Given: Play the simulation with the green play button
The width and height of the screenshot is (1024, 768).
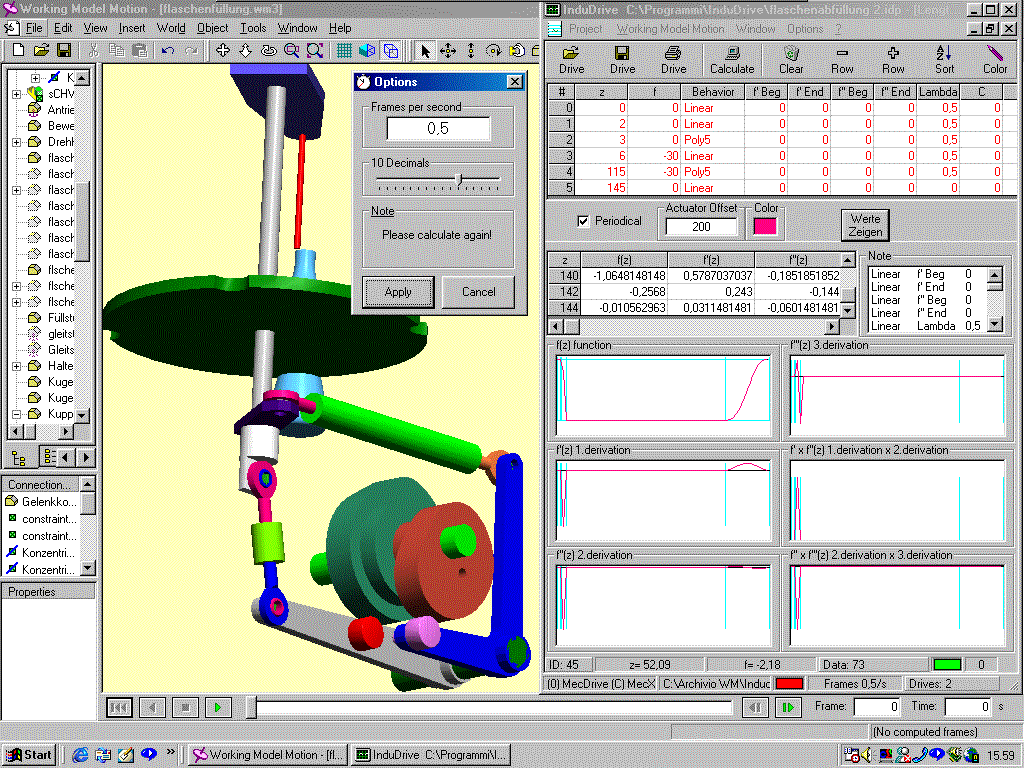Looking at the screenshot, I should point(218,707).
